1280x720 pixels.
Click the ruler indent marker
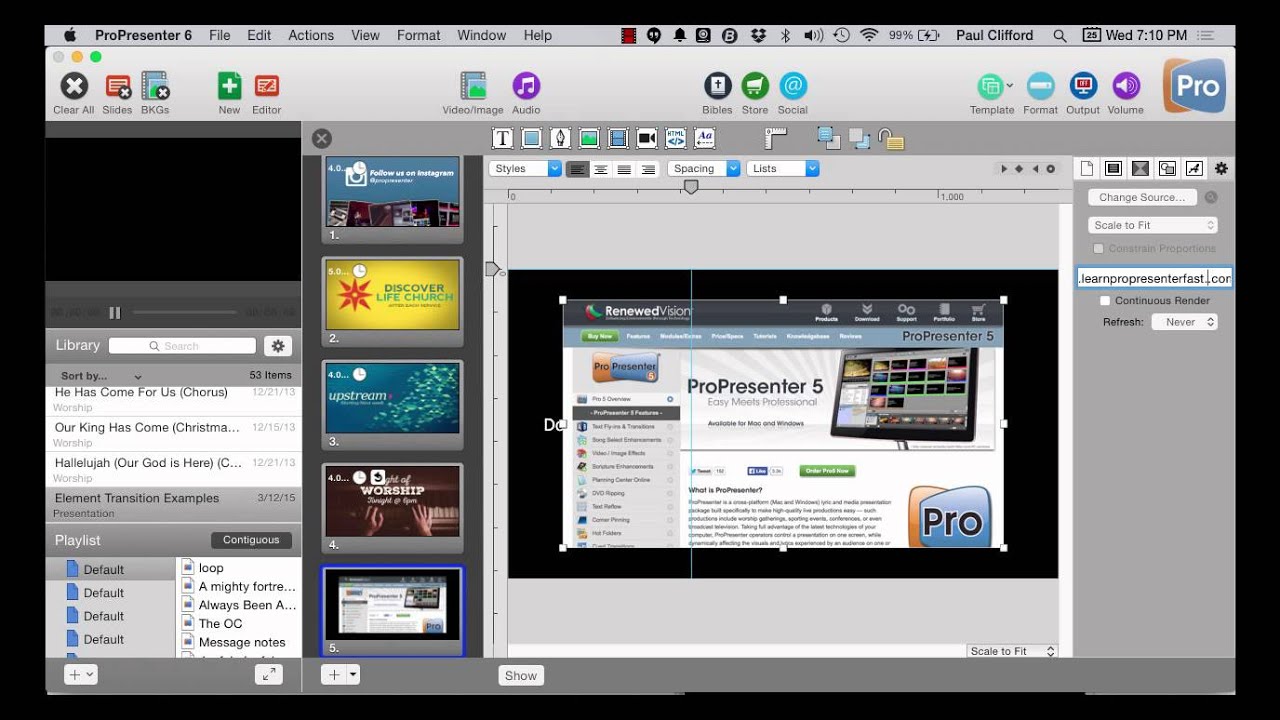pyautogui.click(x=691, y=187)
